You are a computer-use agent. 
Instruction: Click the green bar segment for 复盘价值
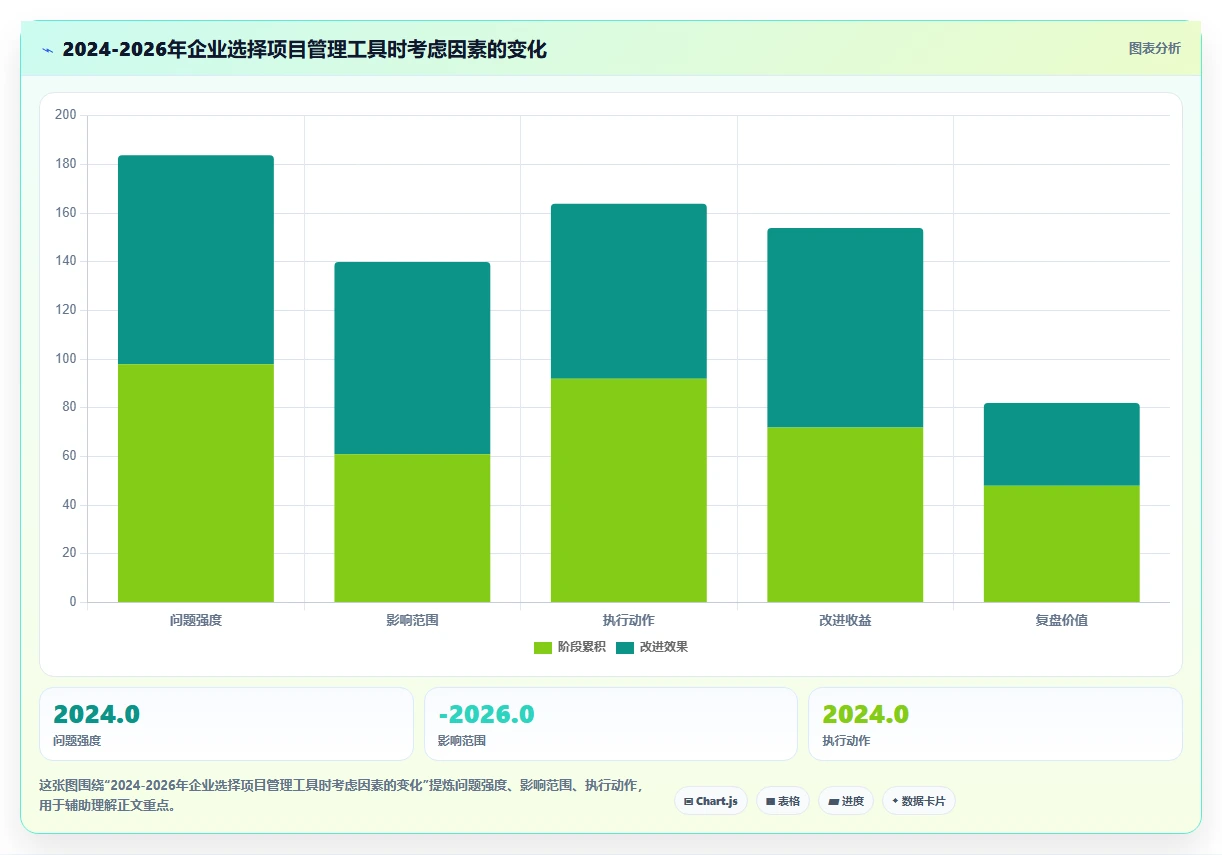(1062, 543)
